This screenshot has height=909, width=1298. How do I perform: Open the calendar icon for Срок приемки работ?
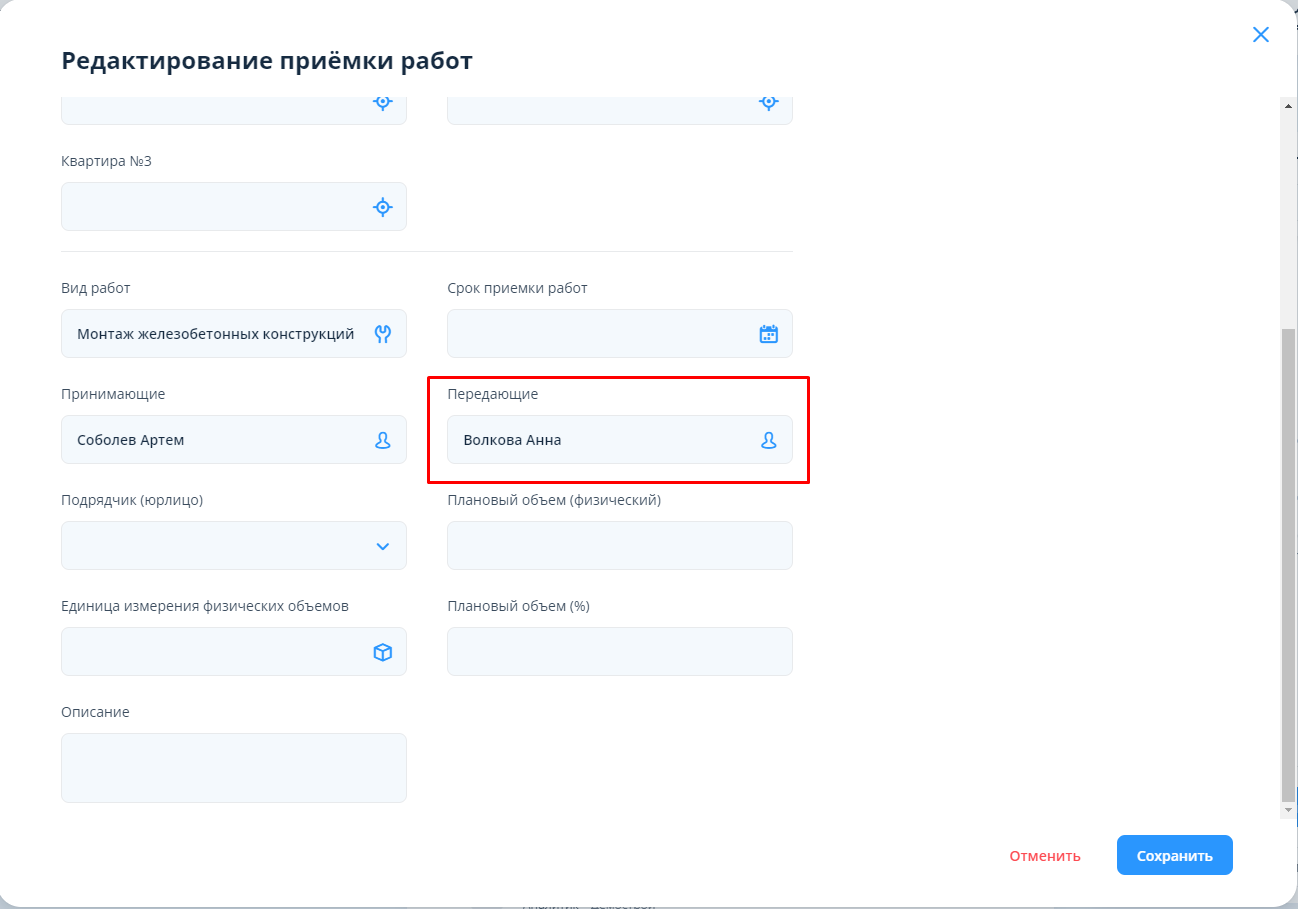click(768, 334)
